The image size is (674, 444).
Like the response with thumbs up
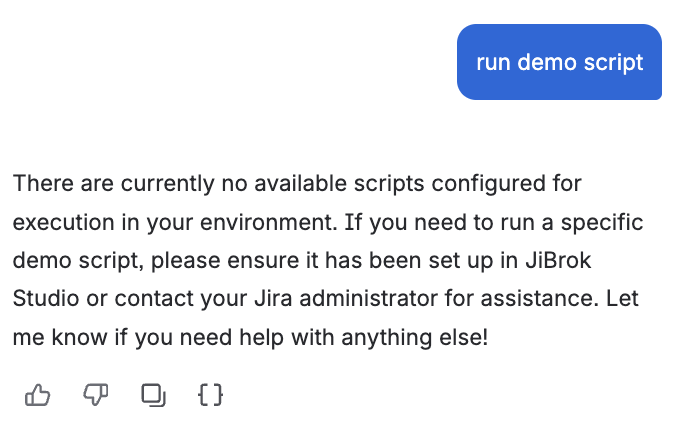click(x=38, y=395)
